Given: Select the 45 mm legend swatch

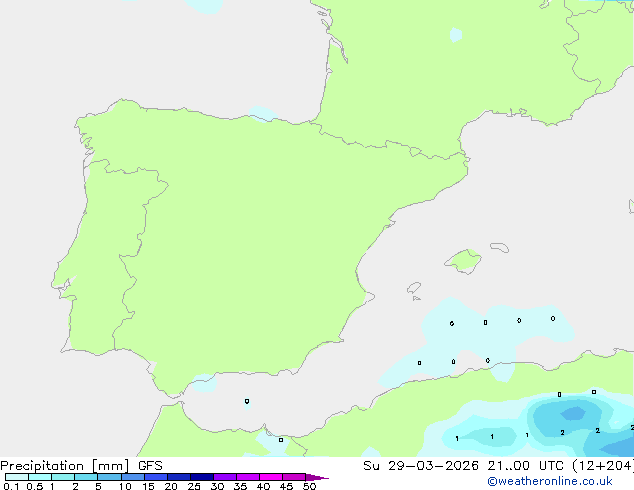Looking at the screenshot, I should (x=294, y=477).
